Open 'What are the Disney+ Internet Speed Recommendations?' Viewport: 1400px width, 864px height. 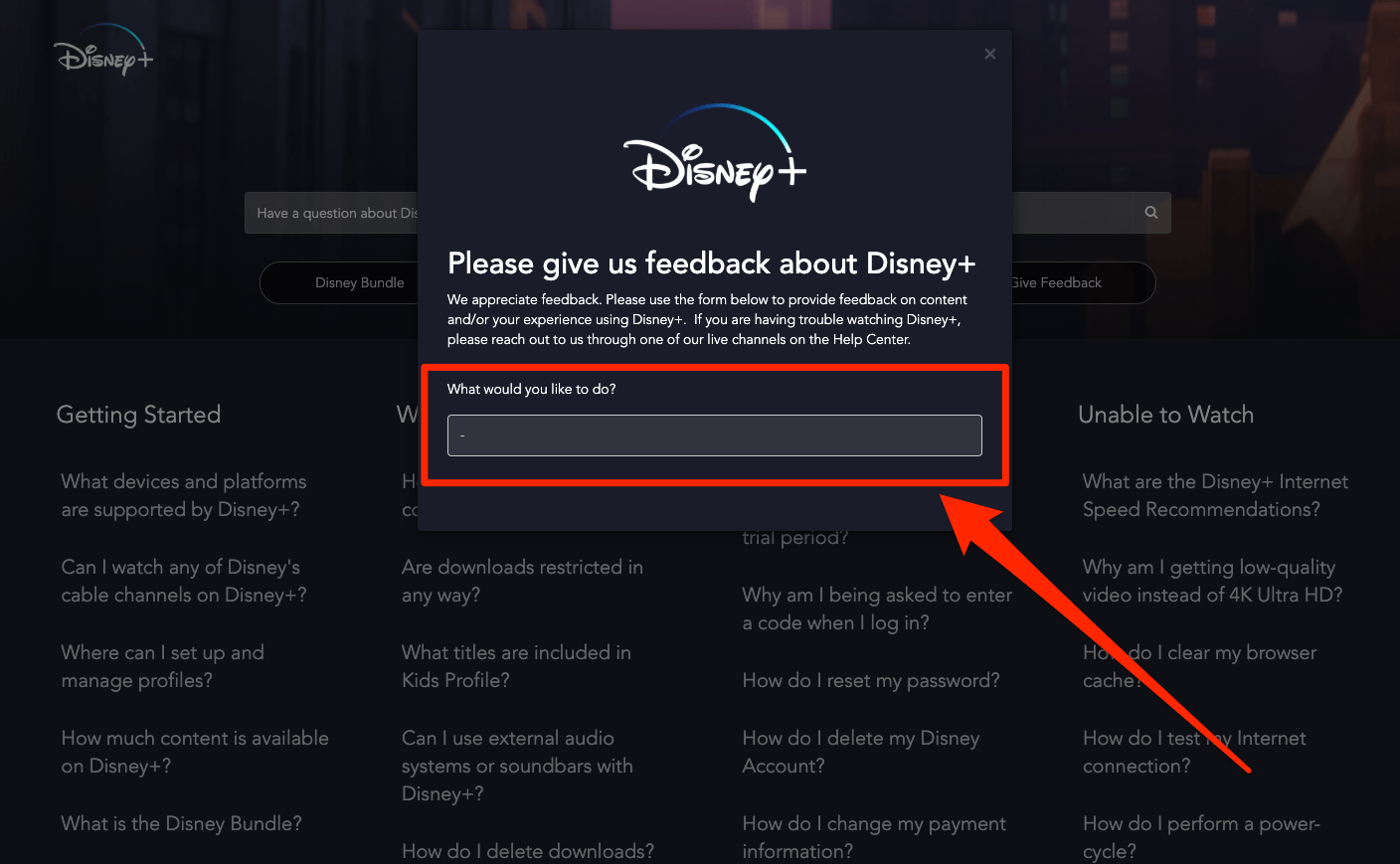coord(1215,495)
